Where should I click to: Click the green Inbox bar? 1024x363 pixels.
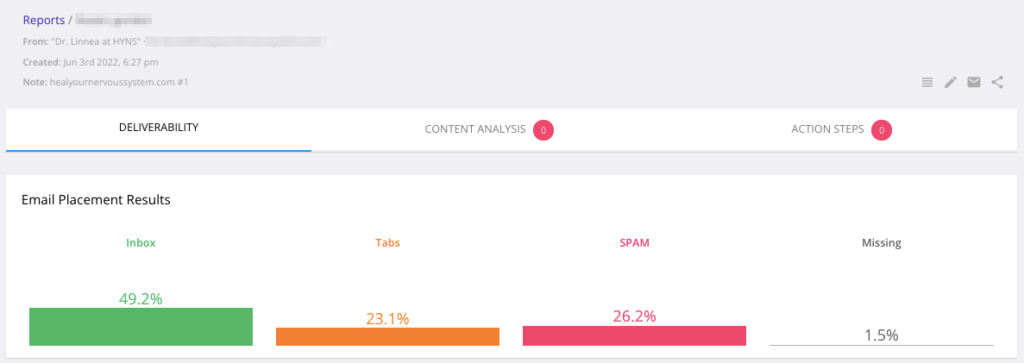(141, 326)
